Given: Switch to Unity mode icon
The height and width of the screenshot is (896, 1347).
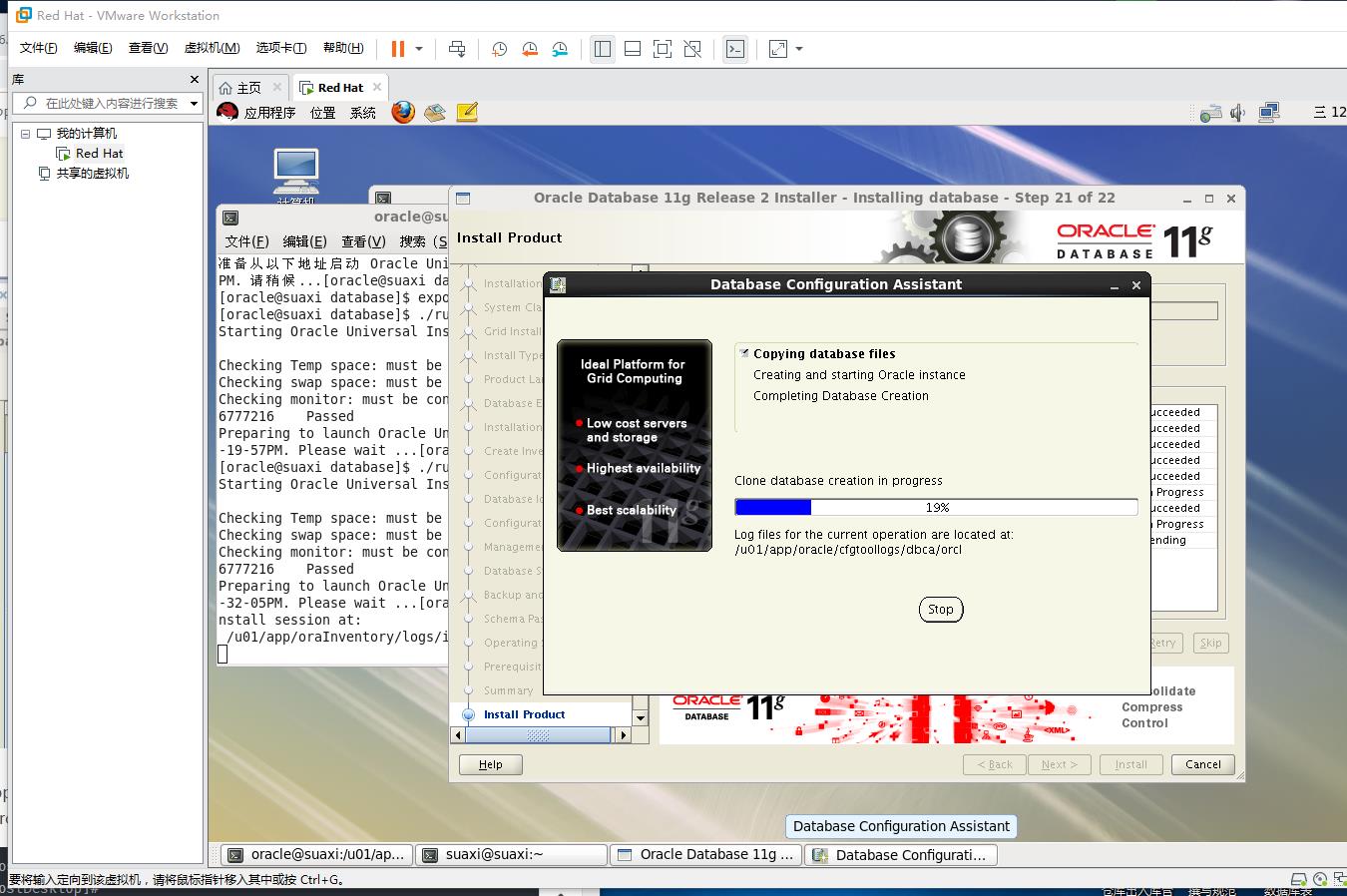Looking at the screenshot, I should pos(692,49).
